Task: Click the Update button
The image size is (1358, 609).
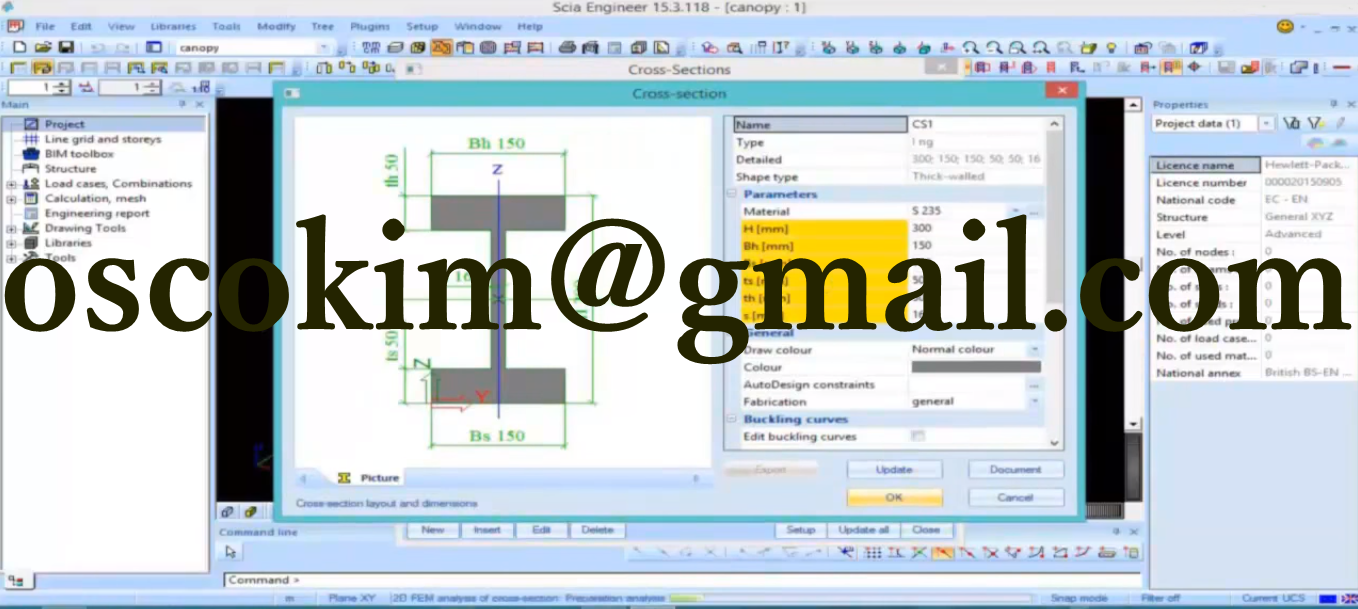Action: coord(894,469)
